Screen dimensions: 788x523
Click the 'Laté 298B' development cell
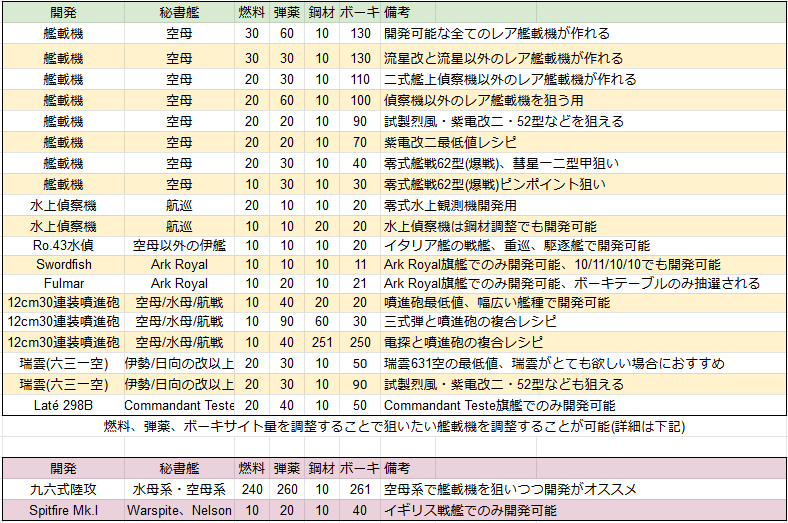pos(63,405)
